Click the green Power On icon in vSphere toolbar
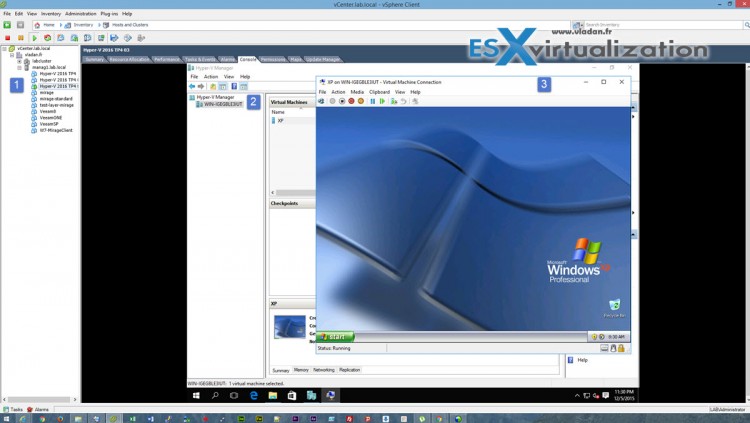 pos(34,38)
